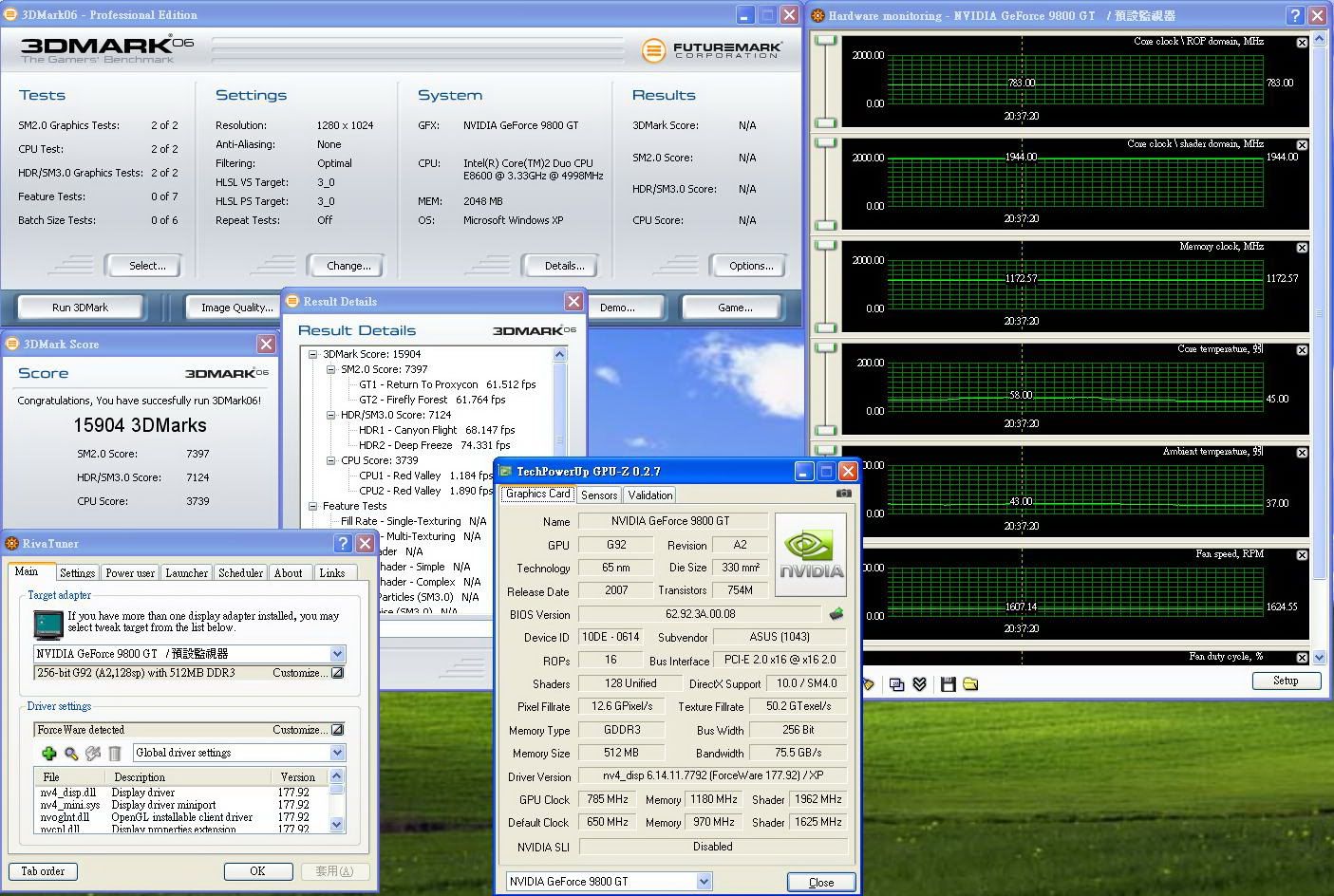Collapse the Feature Tests tree node

pyautogui.click(x=312, y=506)
